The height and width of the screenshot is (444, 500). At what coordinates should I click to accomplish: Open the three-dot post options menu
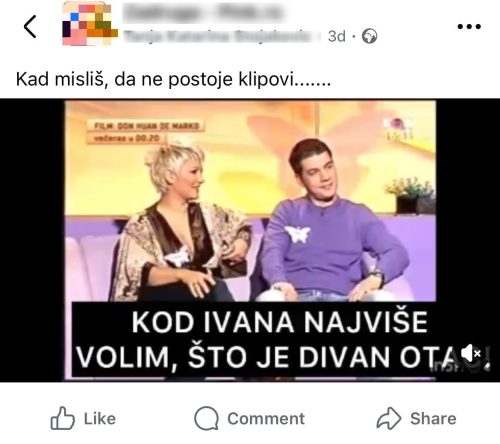coord(469,26)
